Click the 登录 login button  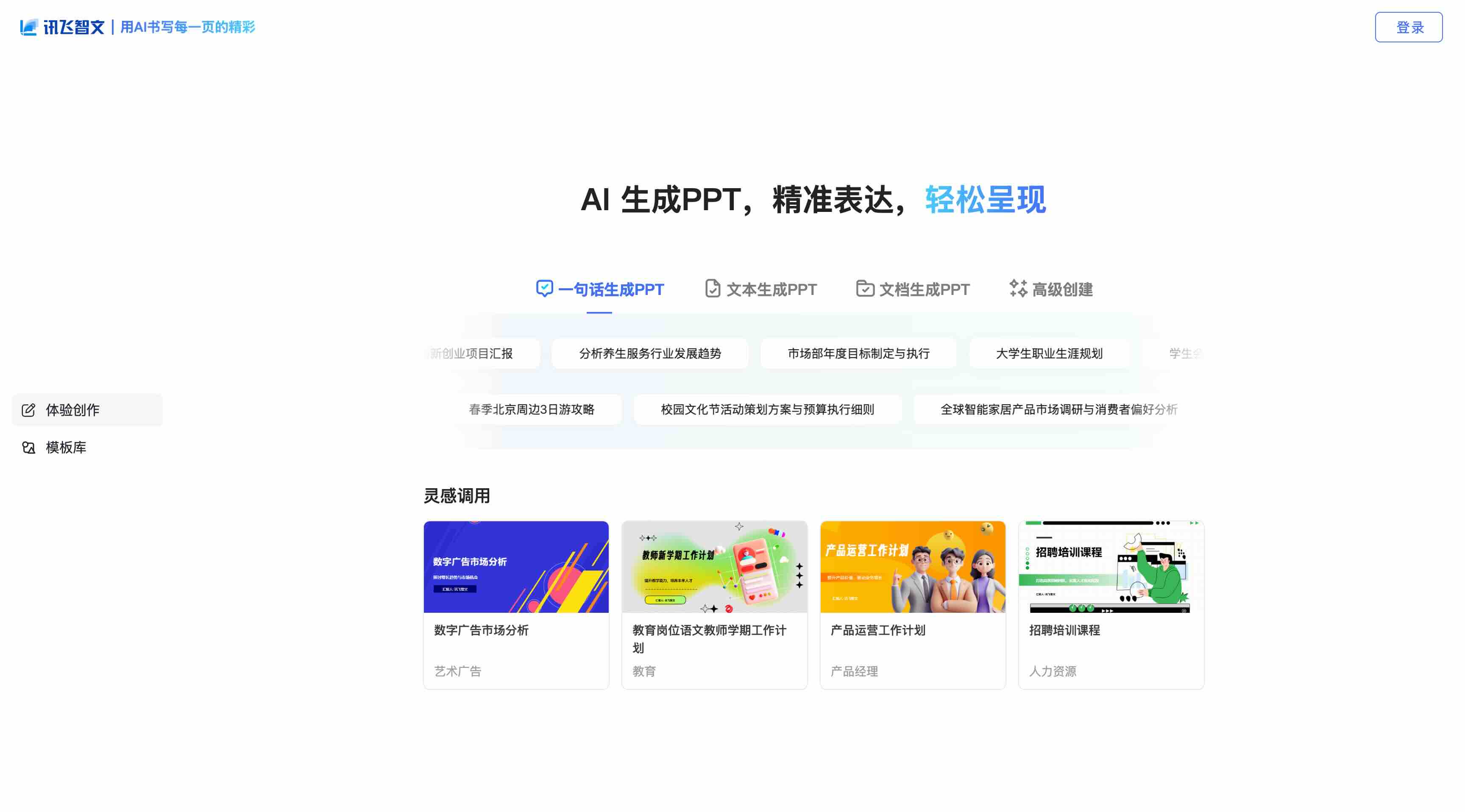tap(1409, 27)
